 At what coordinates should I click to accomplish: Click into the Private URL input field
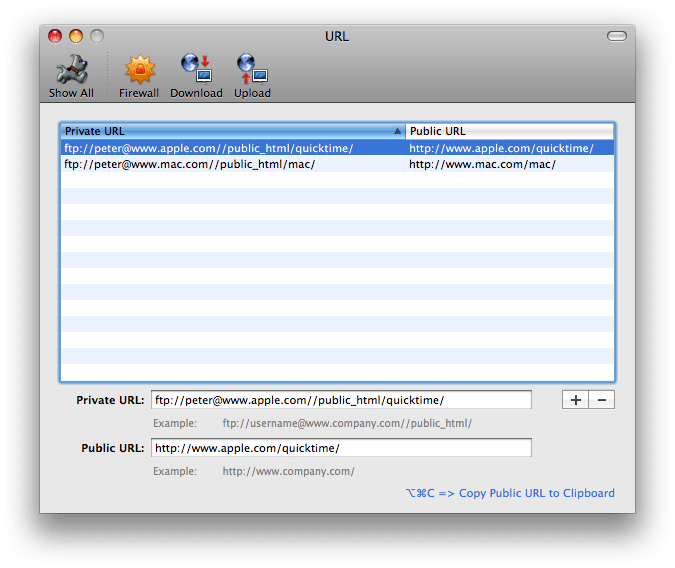tap(341, 400)
